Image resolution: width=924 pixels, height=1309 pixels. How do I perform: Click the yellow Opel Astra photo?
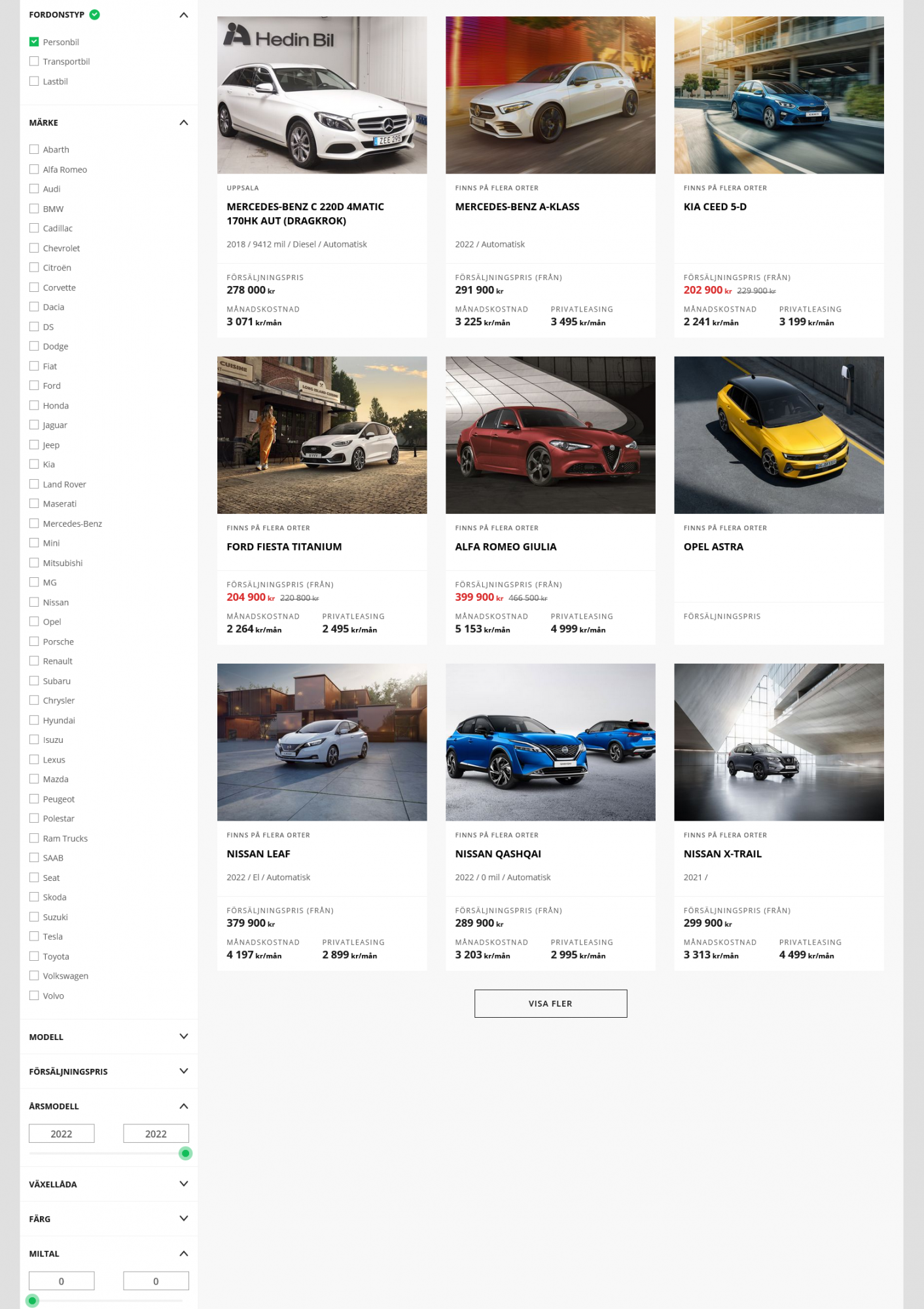tap(779, 435)
